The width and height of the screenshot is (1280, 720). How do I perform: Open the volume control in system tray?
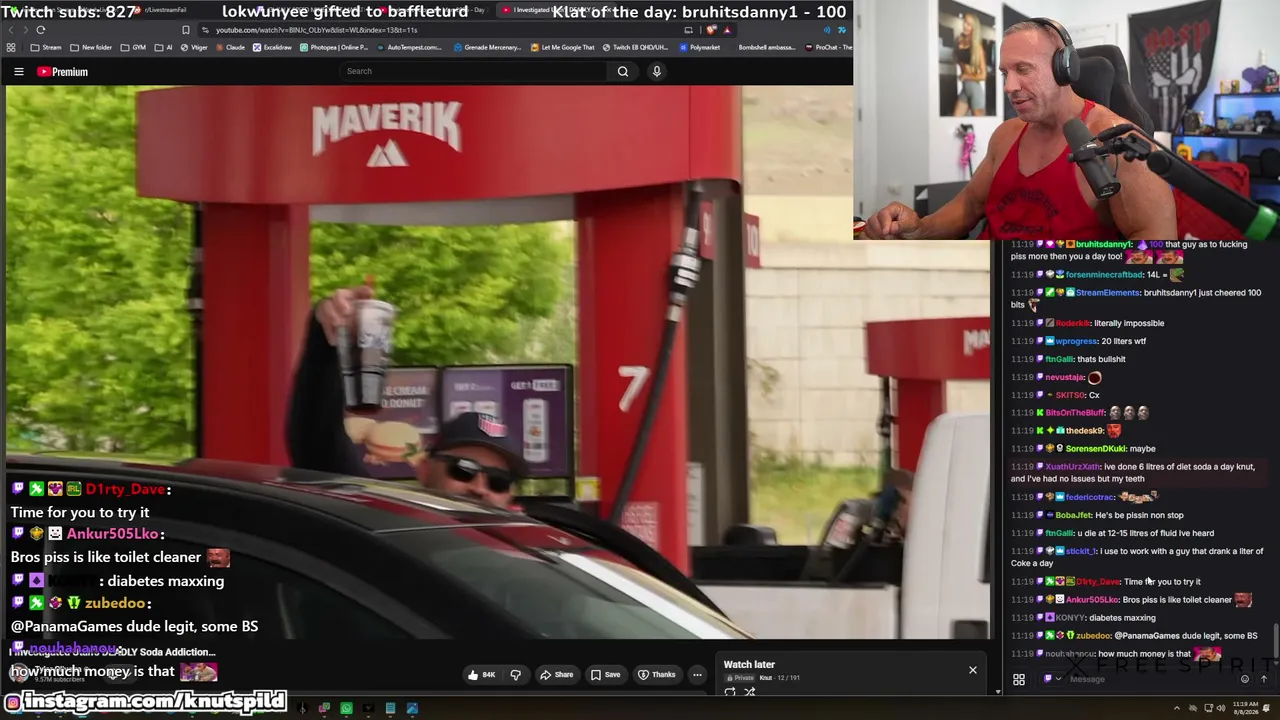click(x=1220, y=708)
